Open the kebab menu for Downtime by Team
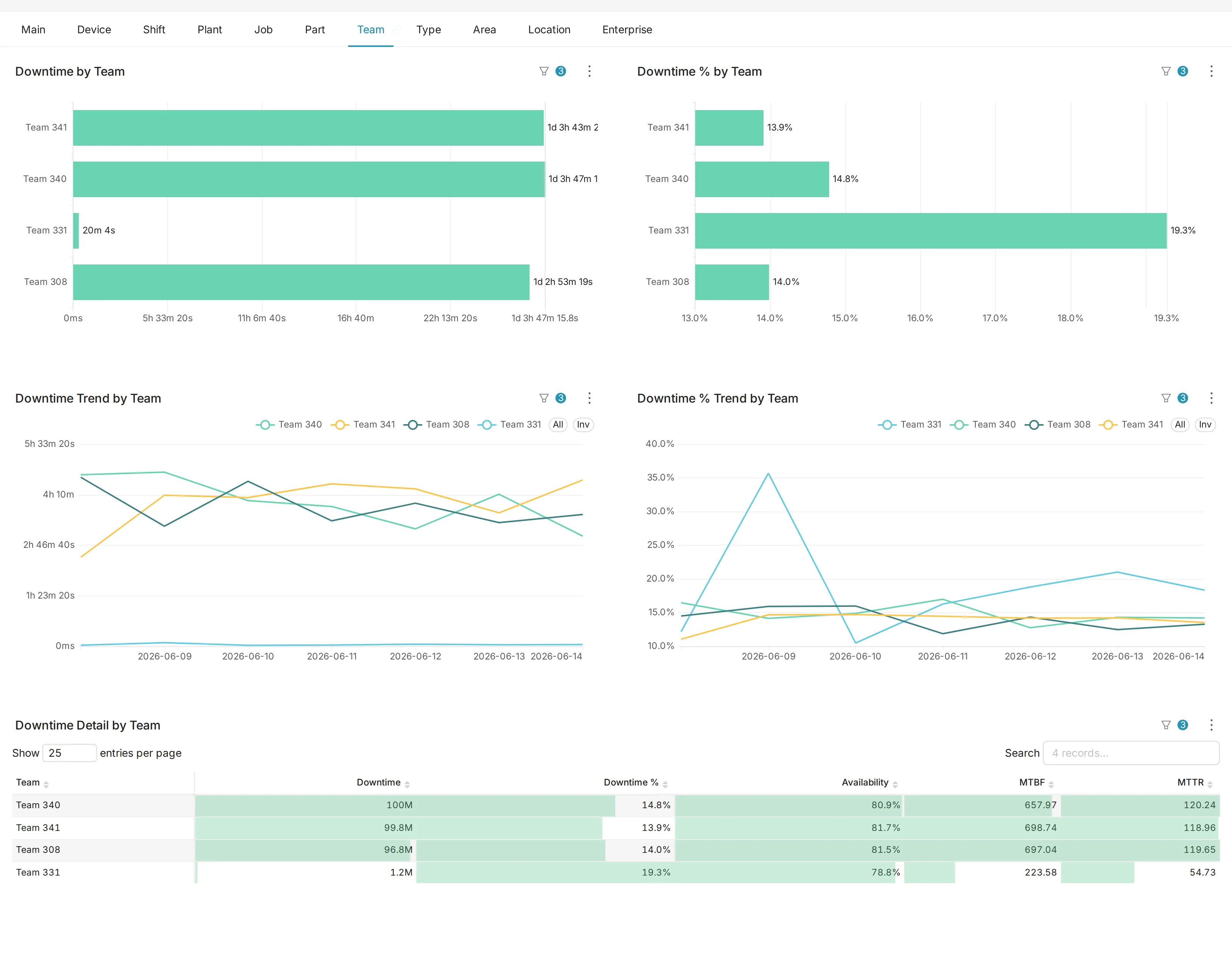The image size is (1232, 955). pos(590,71)
